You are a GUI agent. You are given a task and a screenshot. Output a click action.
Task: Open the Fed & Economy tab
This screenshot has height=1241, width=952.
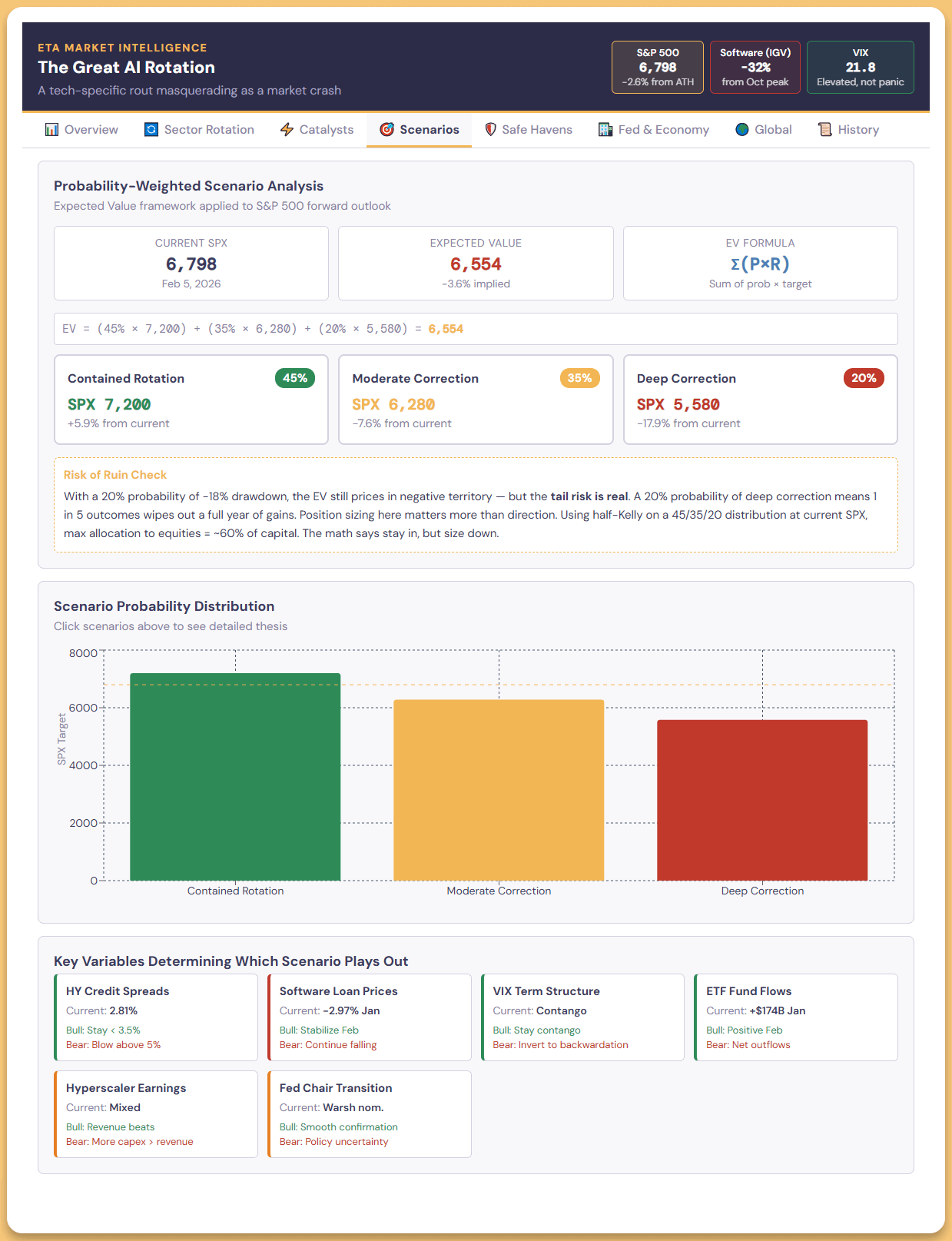(654, 130)
